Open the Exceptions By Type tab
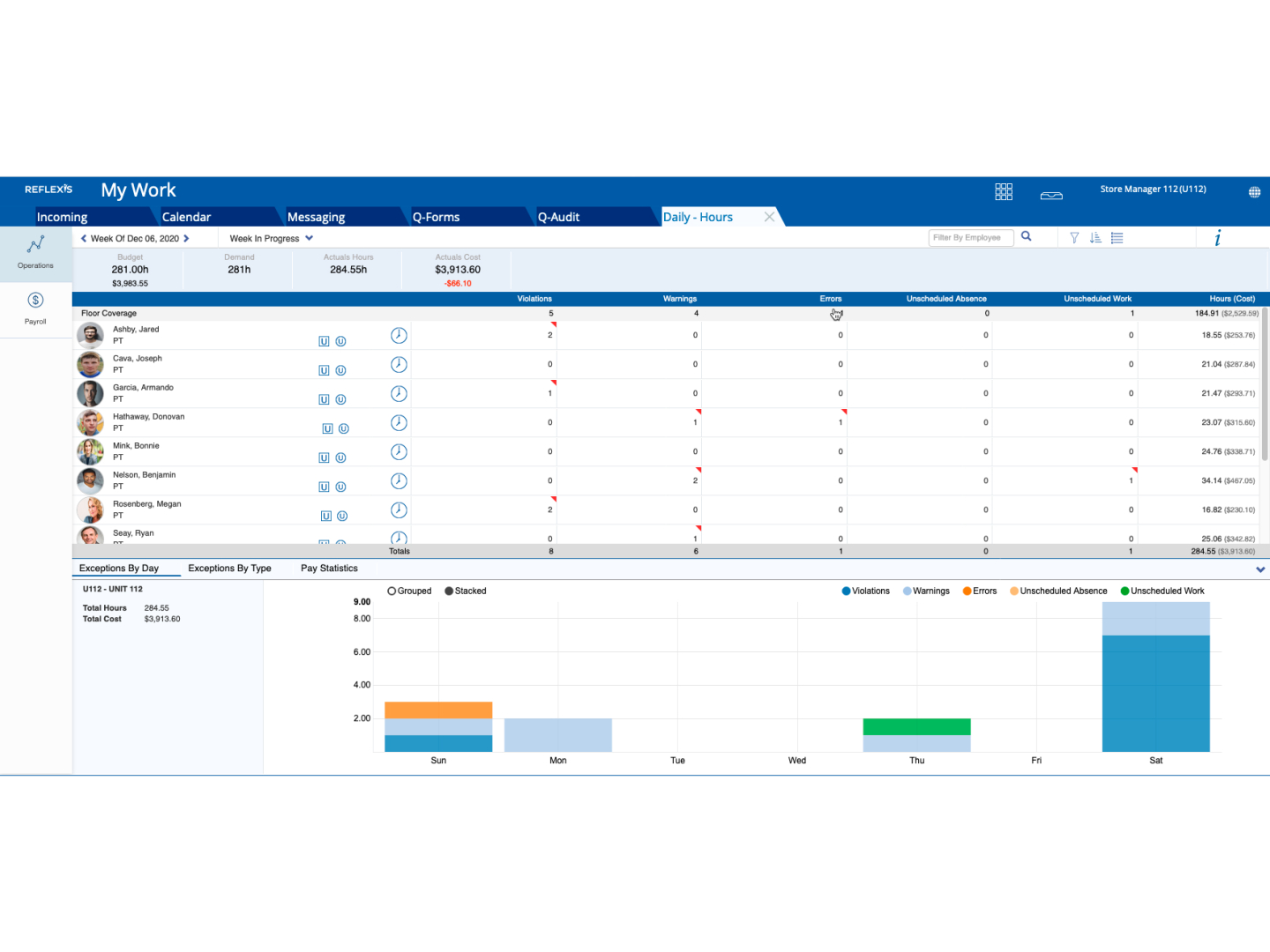The image size is (1270, 952). click(229, 569)
